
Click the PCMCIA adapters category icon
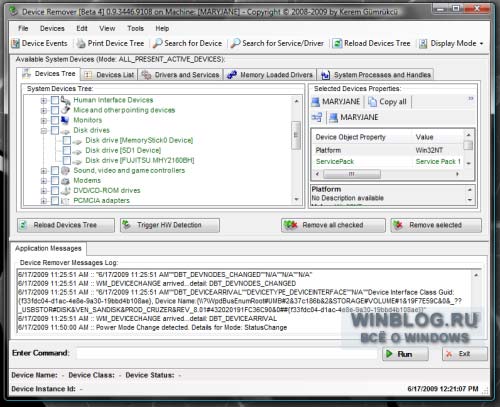[x=65, y=201]
